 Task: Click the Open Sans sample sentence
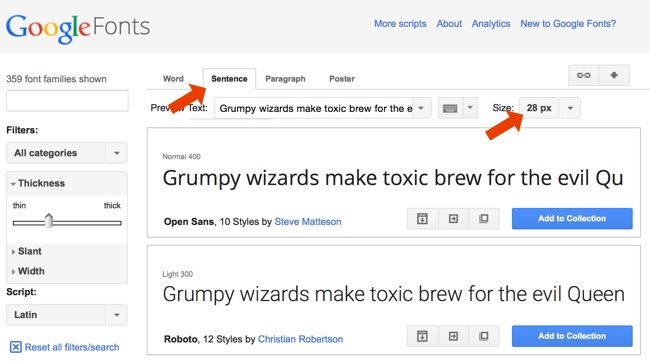click(393, 178)
